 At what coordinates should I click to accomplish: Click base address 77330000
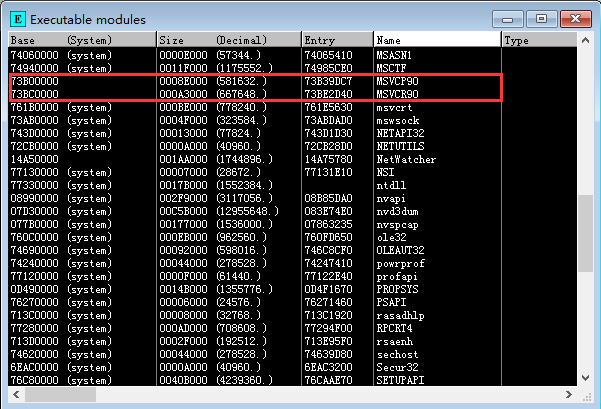(34, 186)
